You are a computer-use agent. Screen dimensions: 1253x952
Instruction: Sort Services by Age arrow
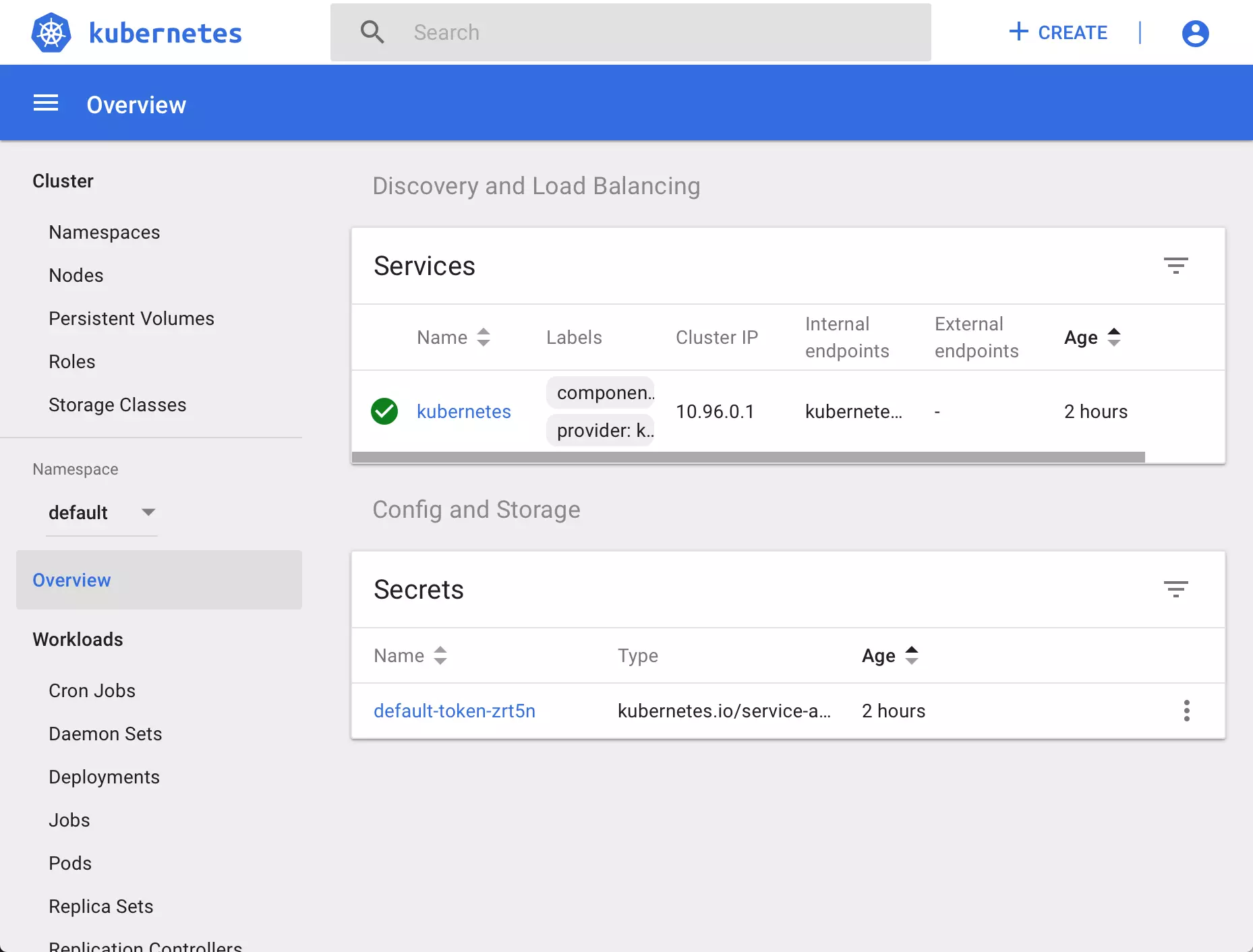tap(1114, 337)
